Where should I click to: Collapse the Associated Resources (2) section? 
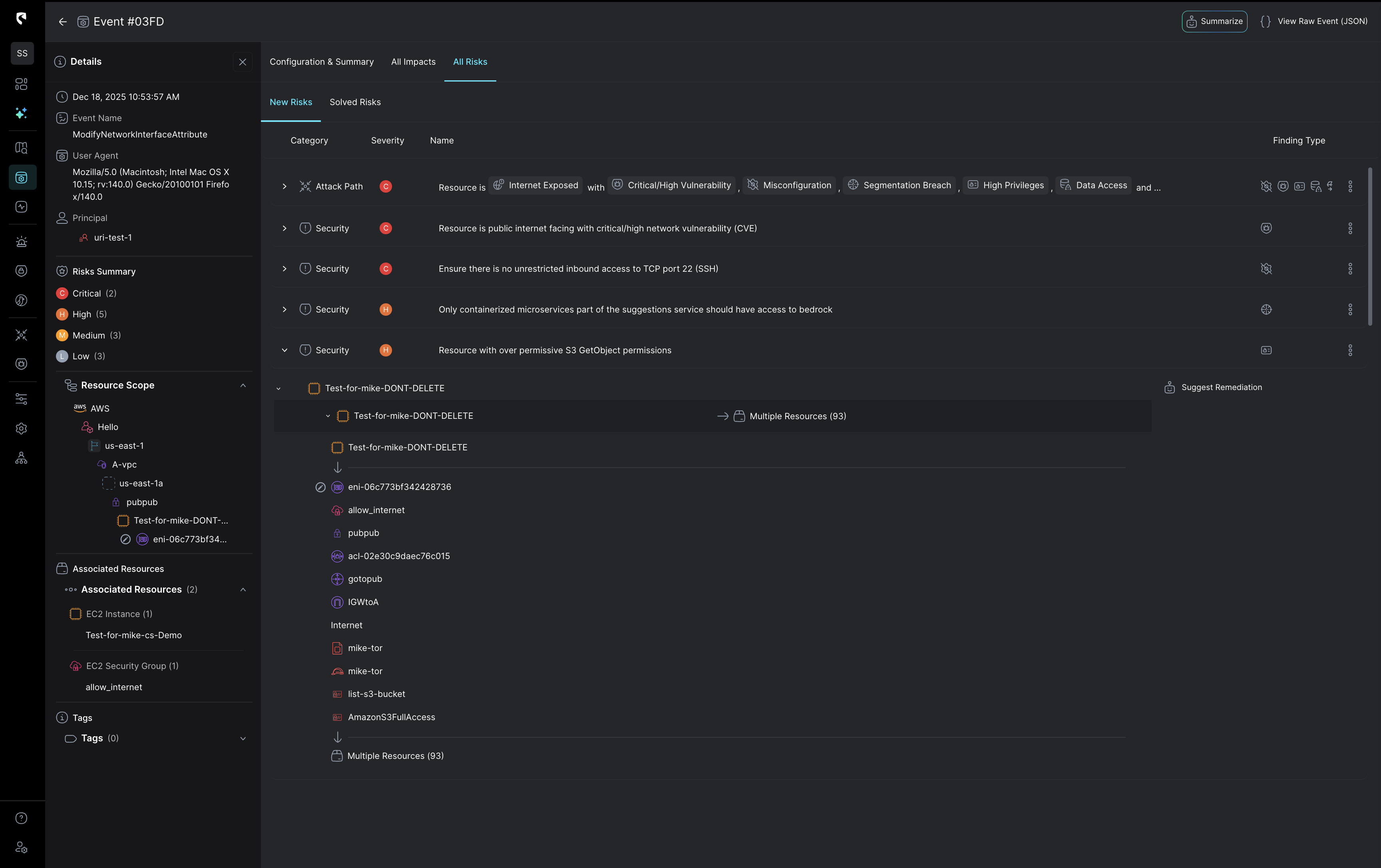coord(243,590)
